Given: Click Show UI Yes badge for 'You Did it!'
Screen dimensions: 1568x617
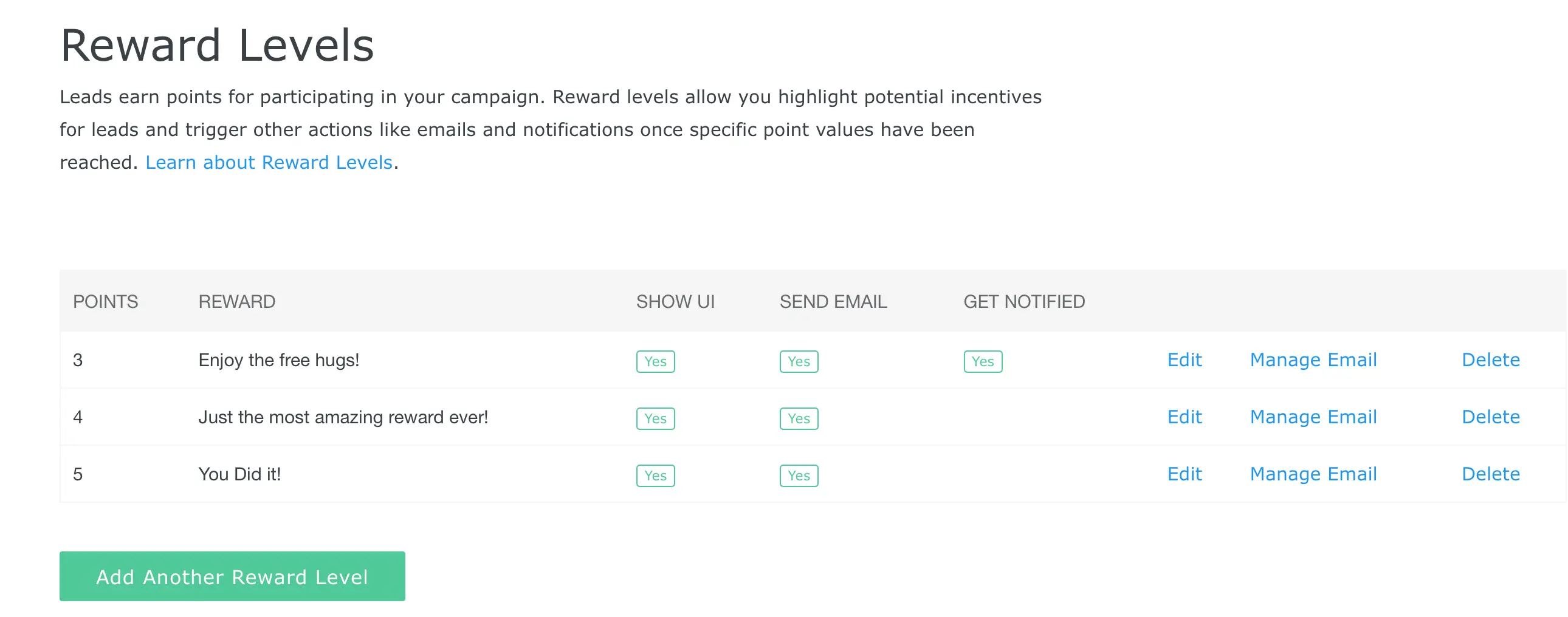Looking at the screenshot, I should 655,476.
